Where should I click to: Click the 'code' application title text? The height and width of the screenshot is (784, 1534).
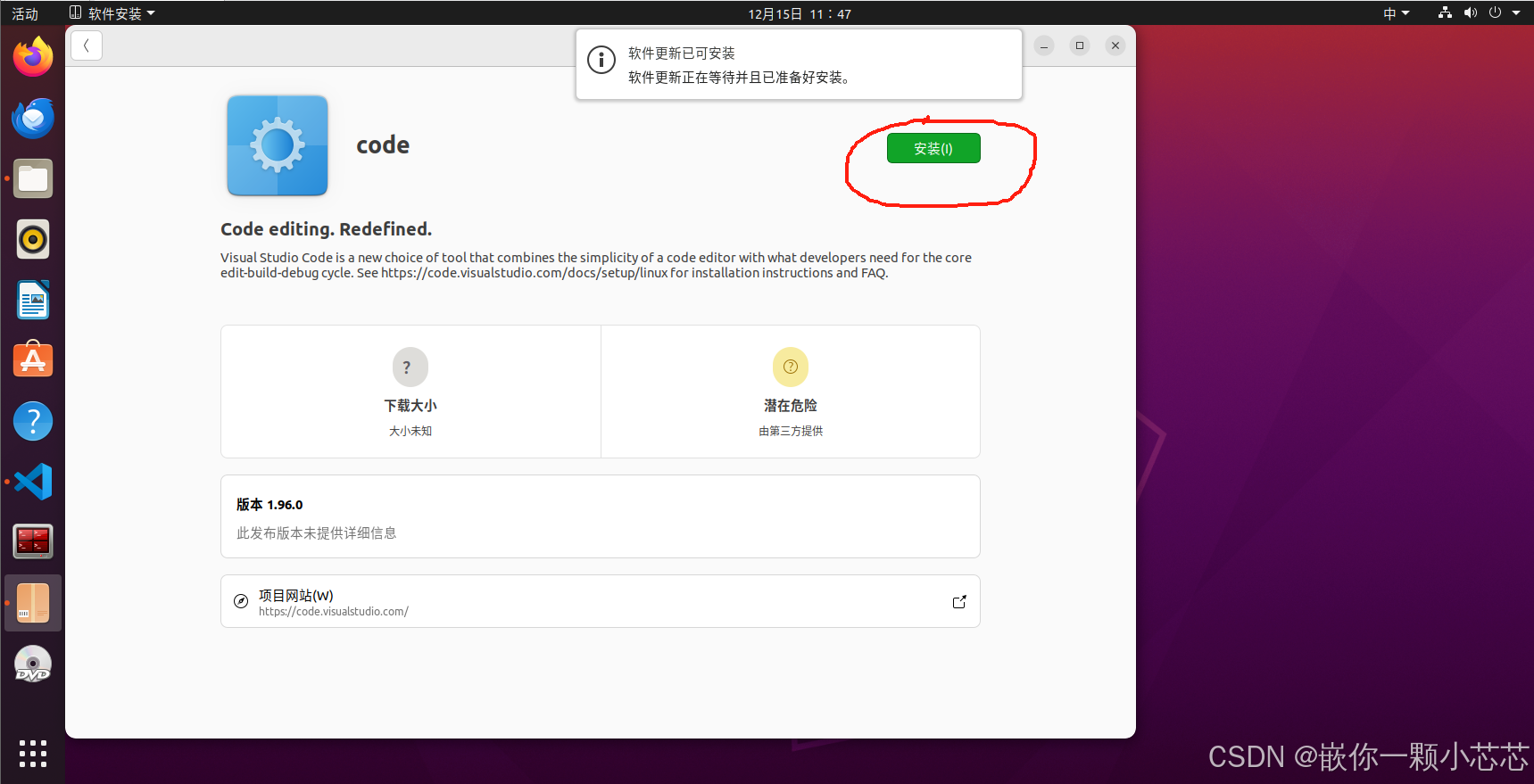tap(383, 145)
